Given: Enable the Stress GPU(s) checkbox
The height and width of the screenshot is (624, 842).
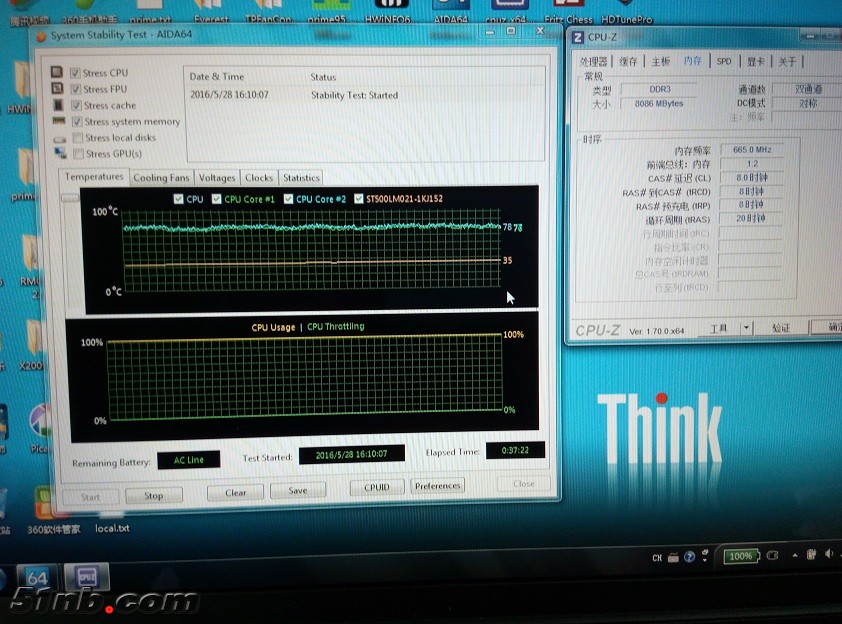Looking at the screenshot, I should [77, 154].
